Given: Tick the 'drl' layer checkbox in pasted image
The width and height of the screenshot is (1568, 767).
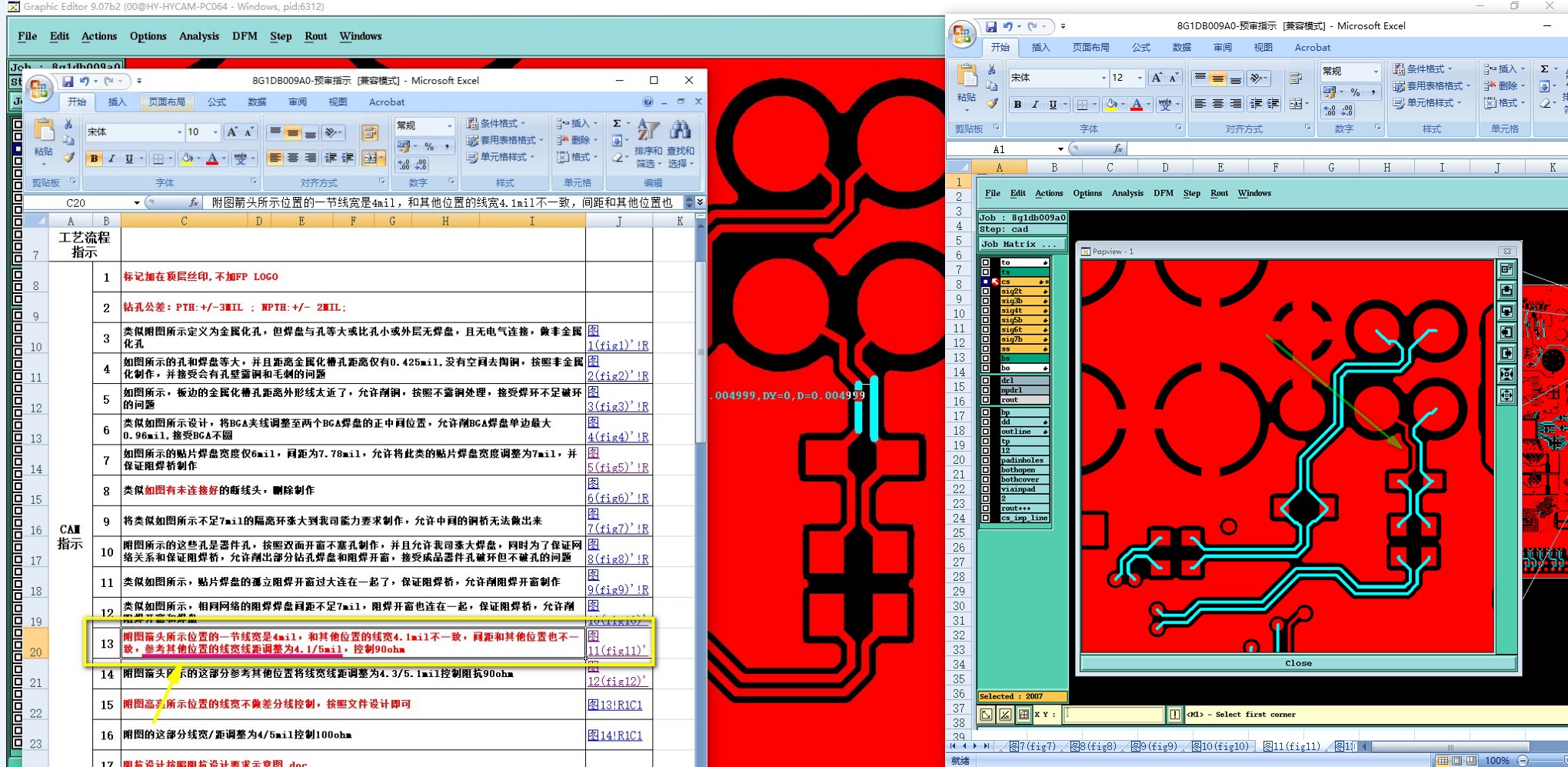Looking at the screenshot, I should pyautogui.click(x=986, y=380).
